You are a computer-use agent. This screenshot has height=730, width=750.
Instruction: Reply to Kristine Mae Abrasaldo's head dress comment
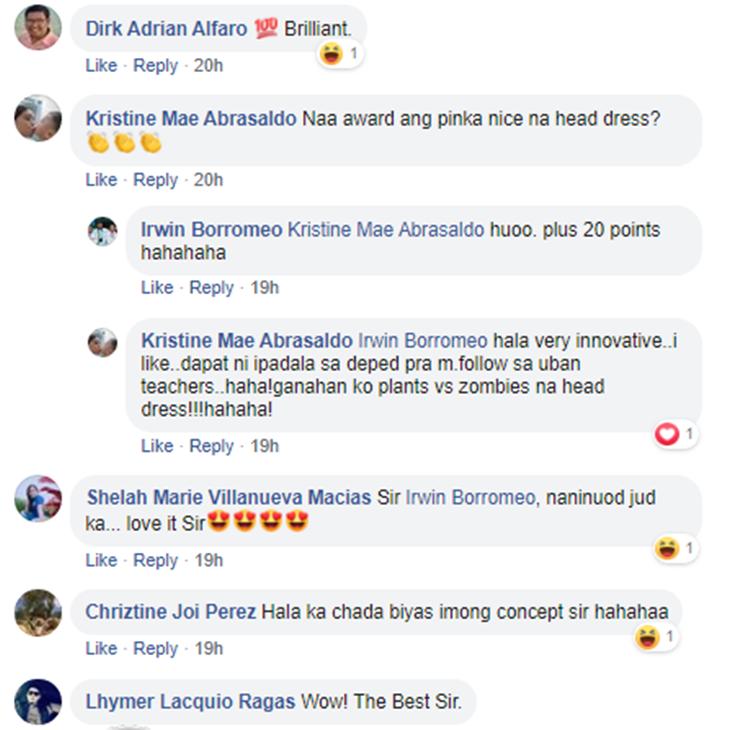tap(155, 180)
